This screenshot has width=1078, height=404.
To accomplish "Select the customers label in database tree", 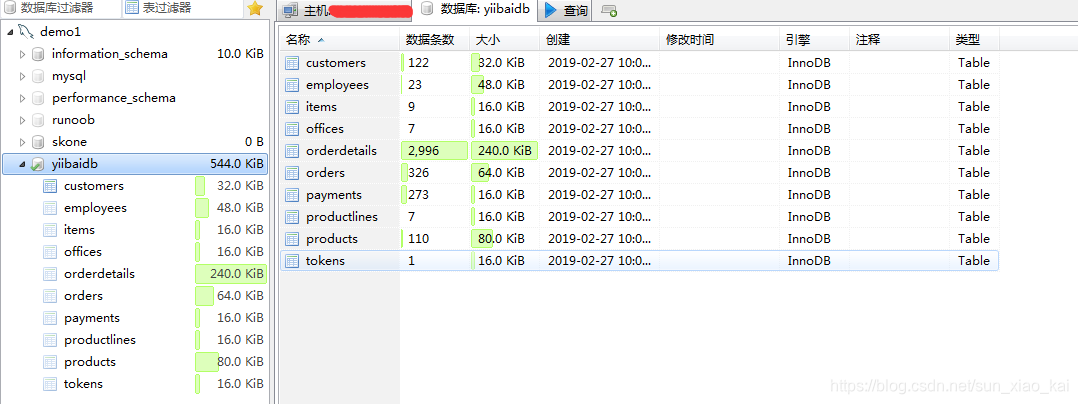I will click(94, 186).
